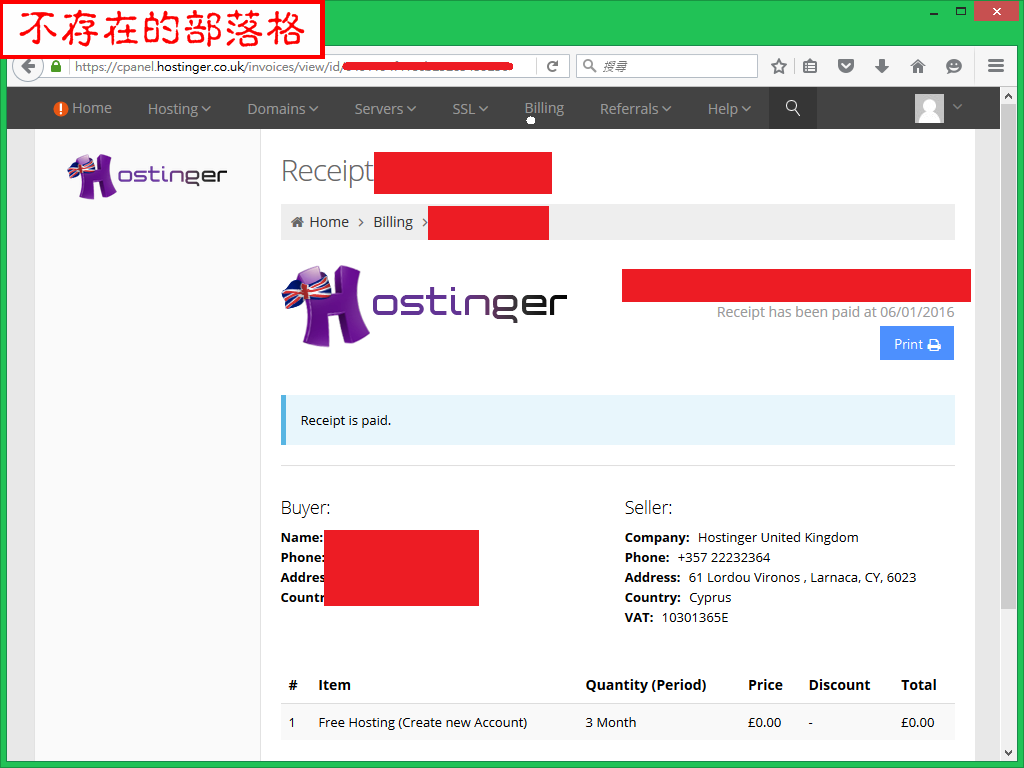The image size is (1024, 768).
Task: Expand the Hosting dropdown menu
Action: 179,109
